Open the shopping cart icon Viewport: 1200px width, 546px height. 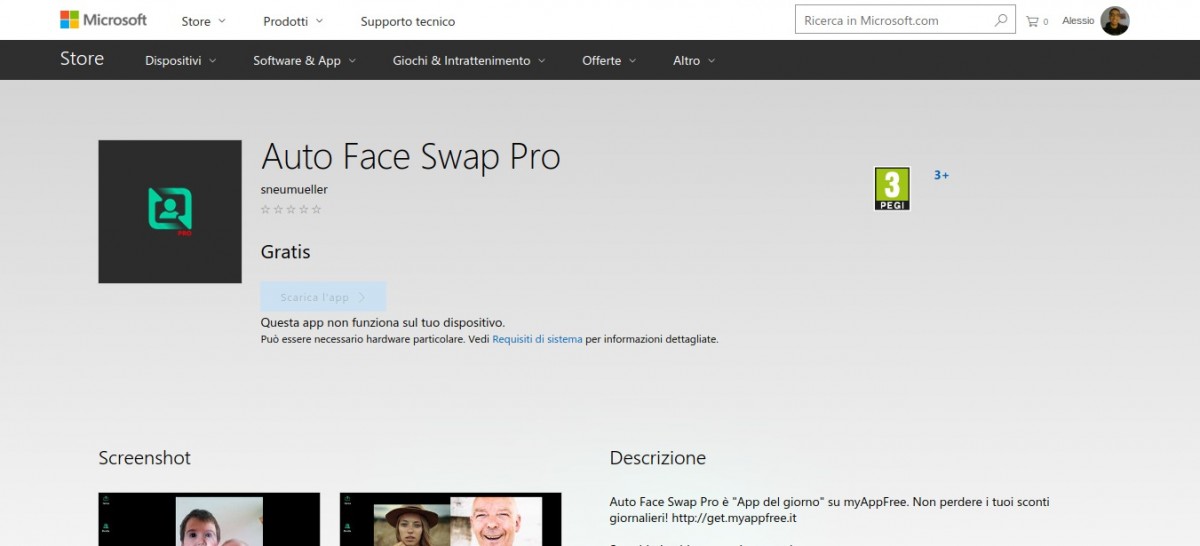pos(1032,21)
